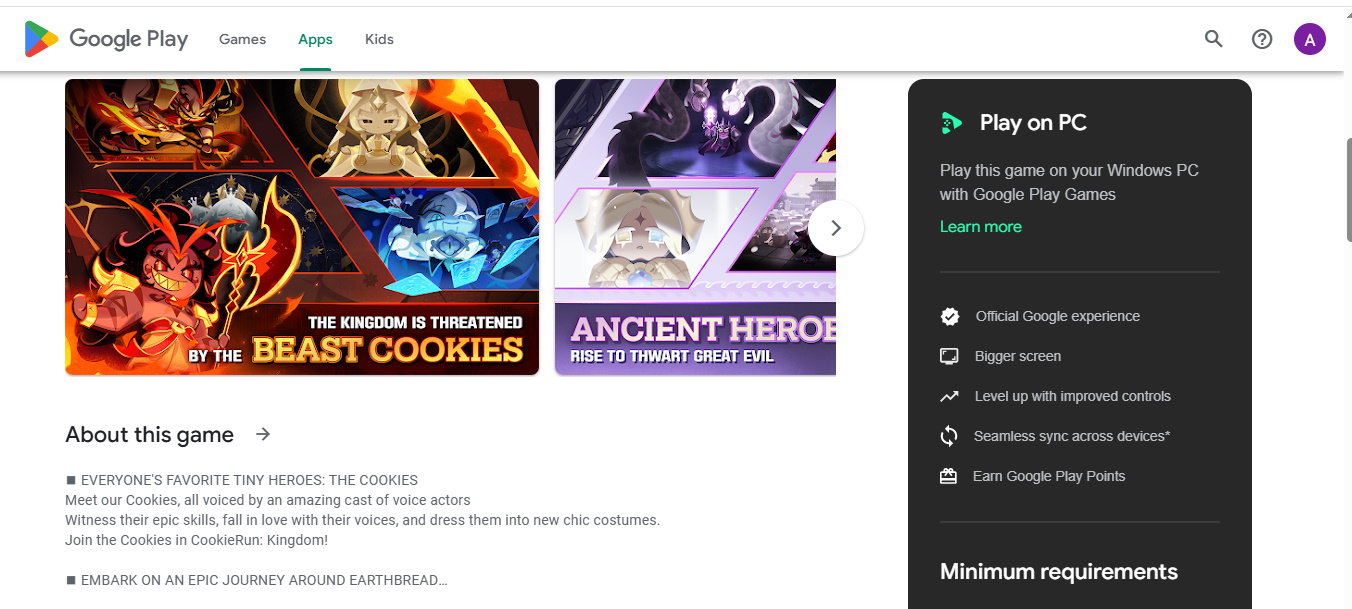The width and height of the screenshot is (1352, 609).
Task: Click the Level up trending arrow icon
Action: (x=949, y=396)
